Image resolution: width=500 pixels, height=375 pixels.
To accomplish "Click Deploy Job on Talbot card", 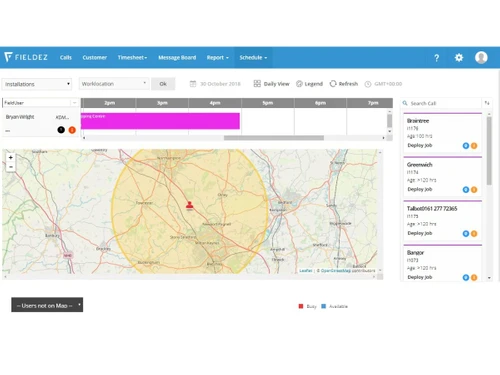I will 420,233.
